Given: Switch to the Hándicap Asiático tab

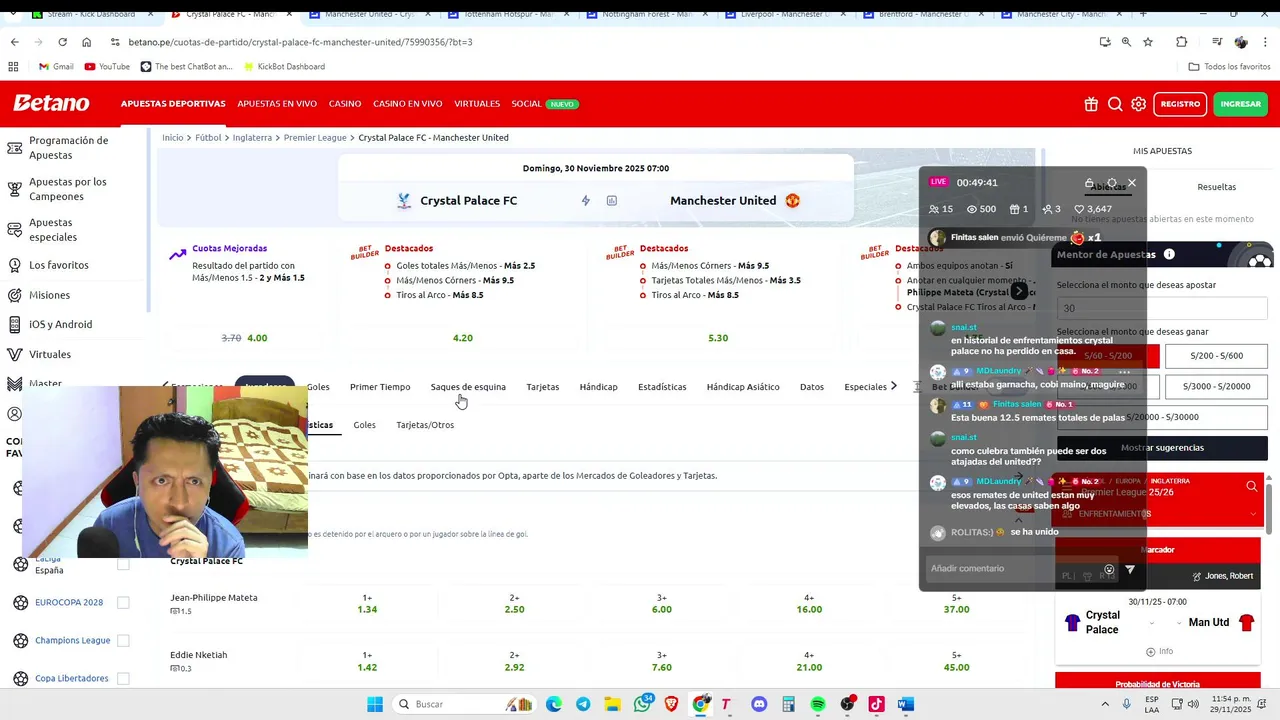Looking at the screenshot, I should pyautogui.click(x=743, y=387).
